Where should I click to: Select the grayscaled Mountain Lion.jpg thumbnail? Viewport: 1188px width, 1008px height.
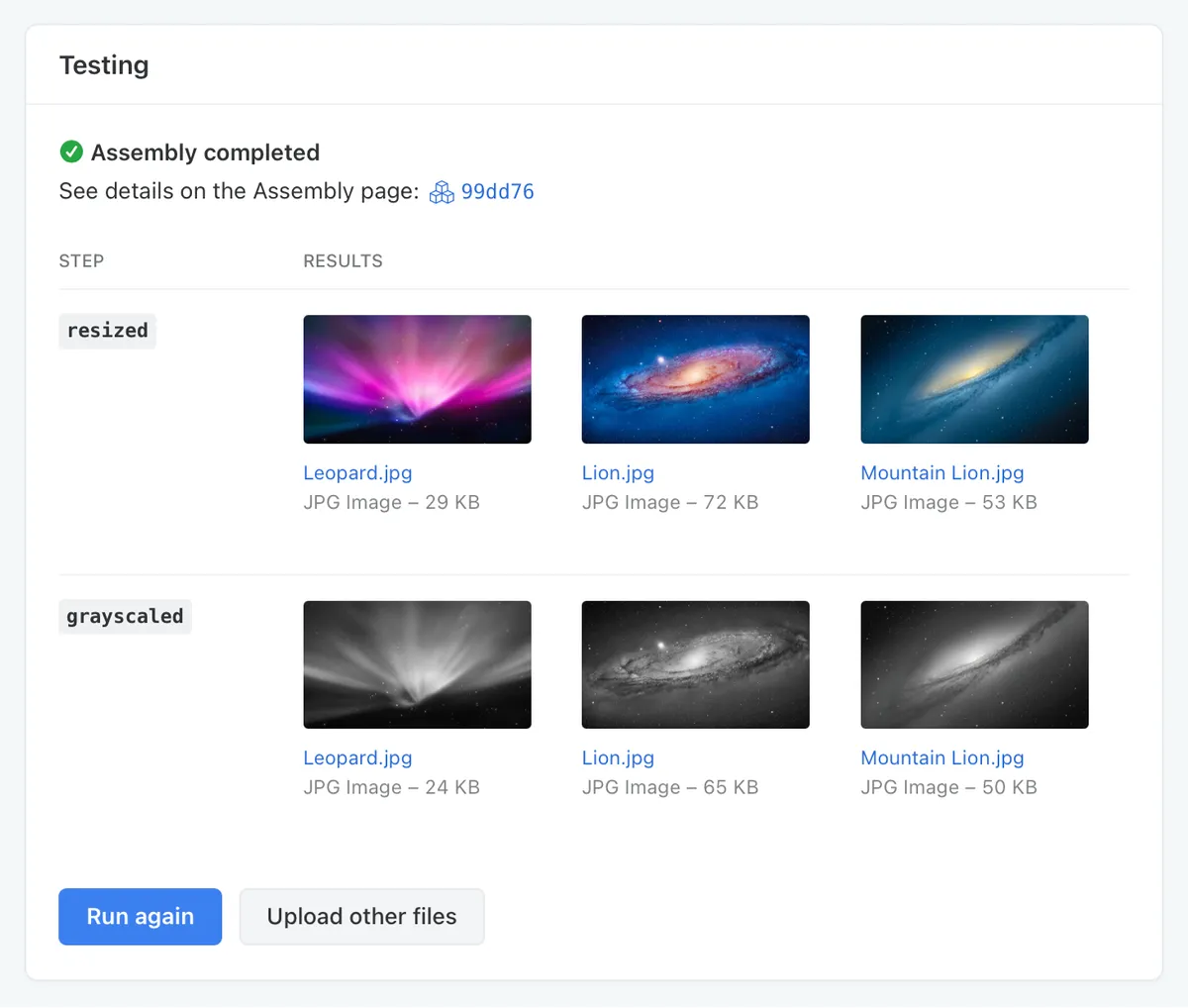coord(974,664)
